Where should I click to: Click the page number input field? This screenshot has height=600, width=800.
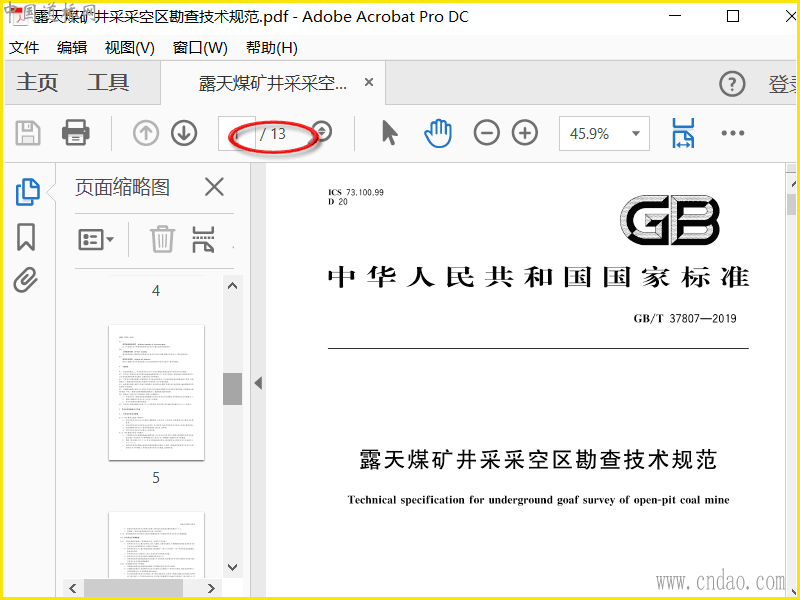(236, 134)
